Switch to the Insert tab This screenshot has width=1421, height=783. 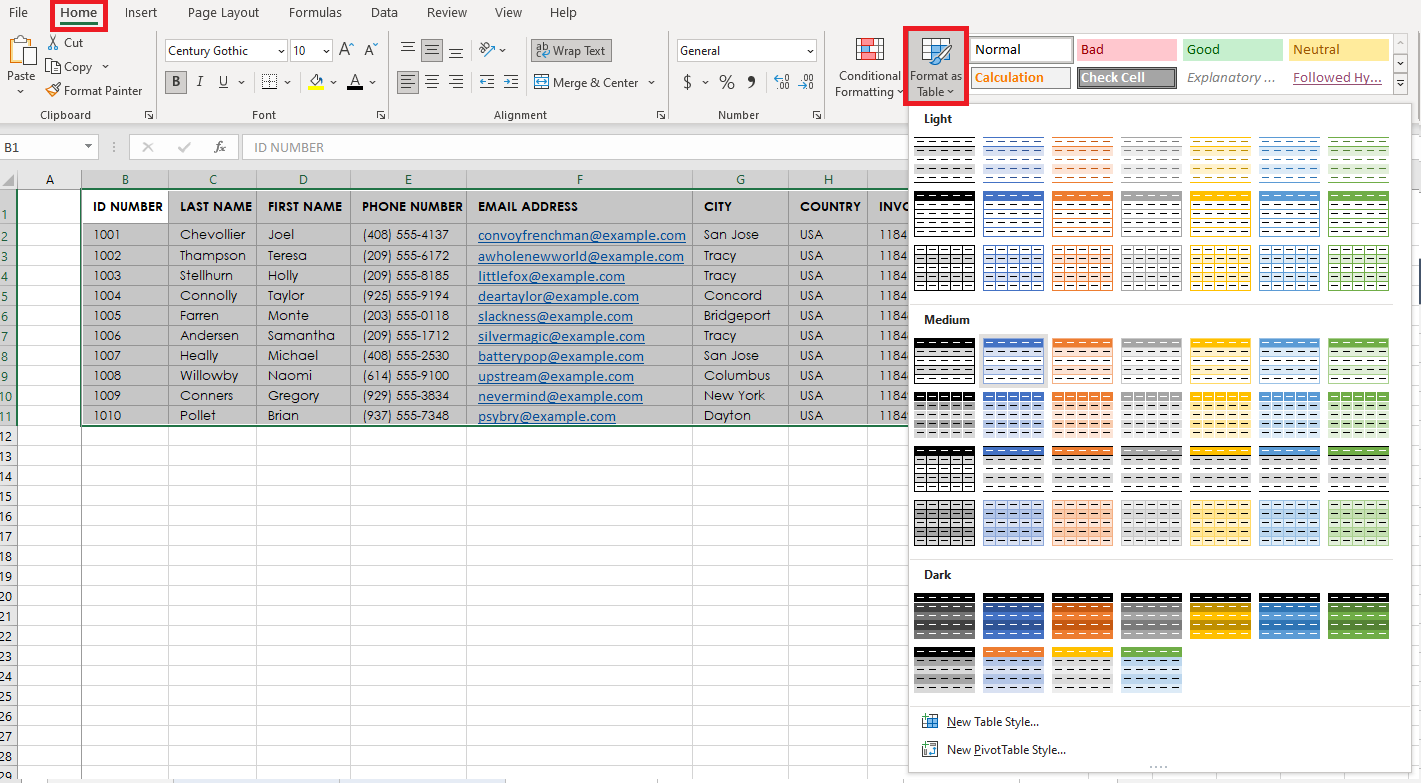coord(141,13)
